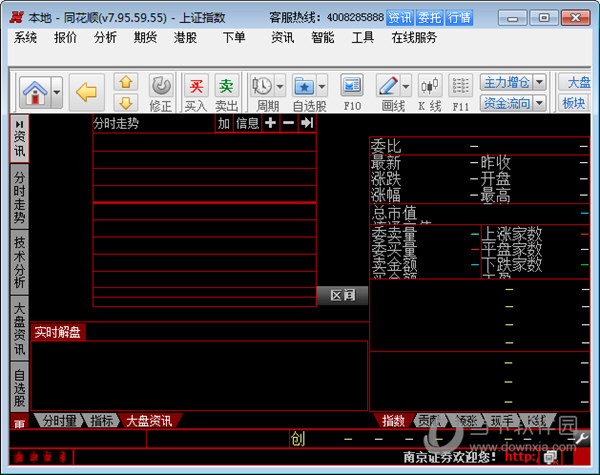Select the 自选股 vertical sidebar tab
600x475 pixels.
click(20, 387)
